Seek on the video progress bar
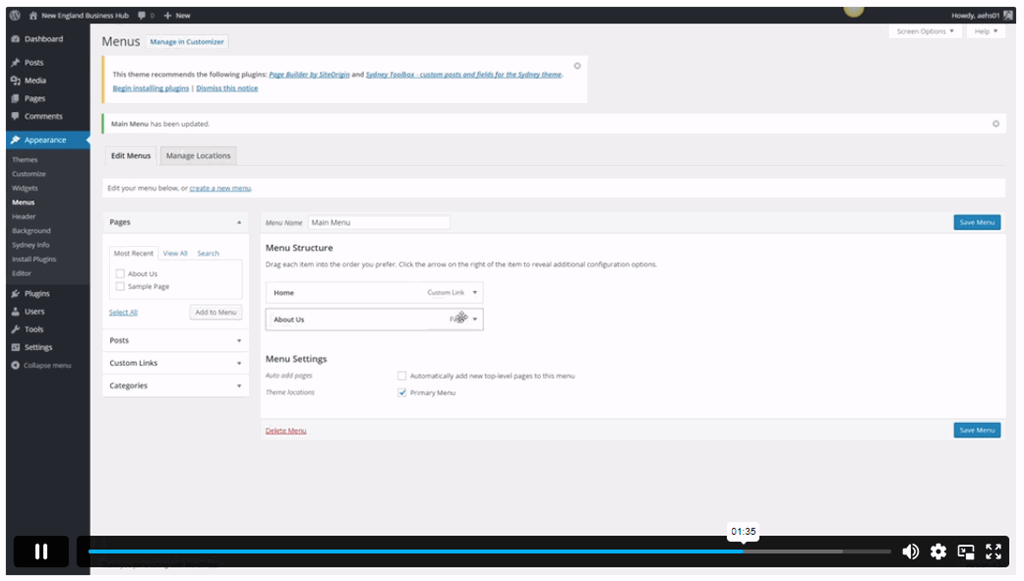 coord(490,552)
